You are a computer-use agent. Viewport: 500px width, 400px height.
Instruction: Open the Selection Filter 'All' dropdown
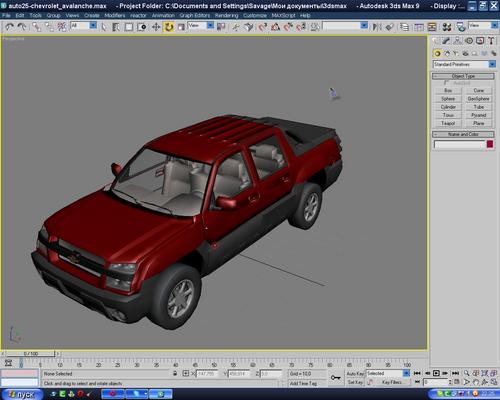[83, 25]
